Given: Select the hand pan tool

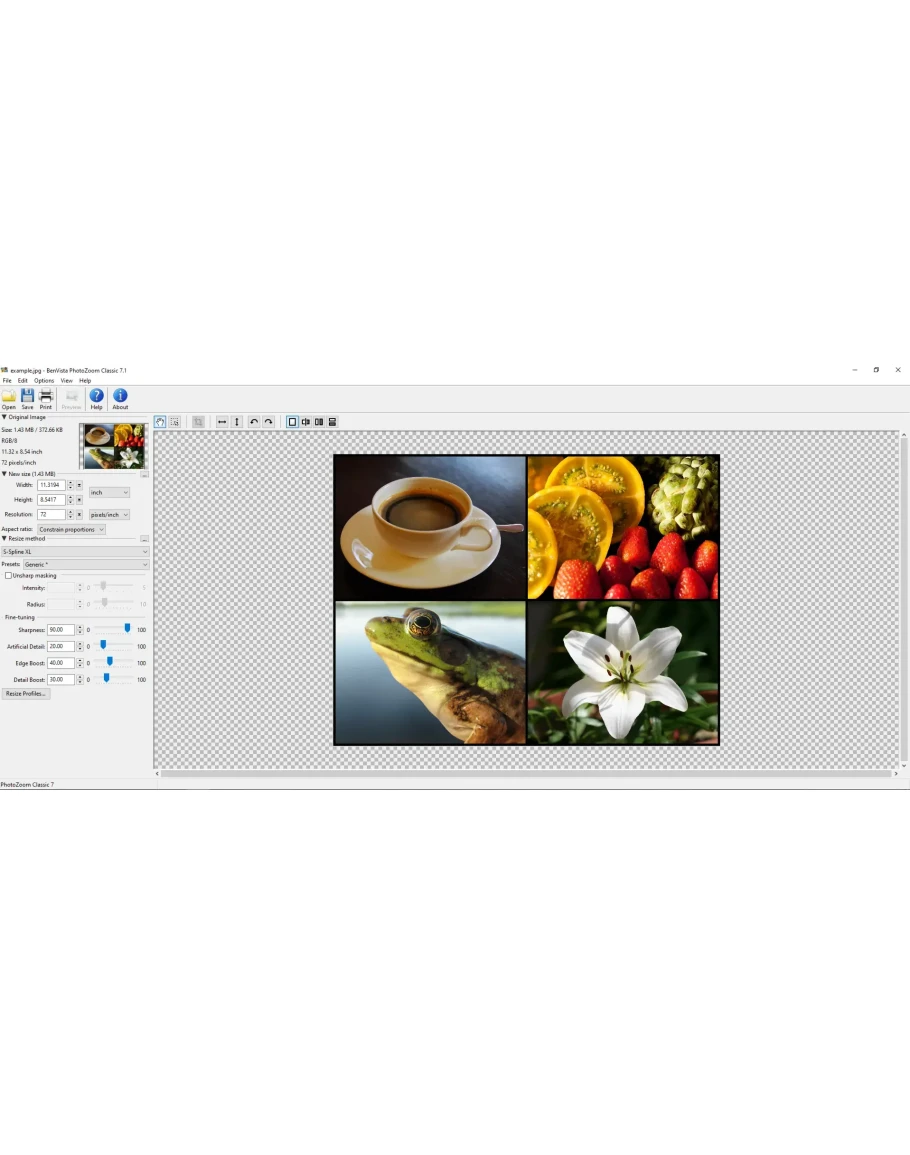Looking at the screenshot, I should tap(160, 422).
